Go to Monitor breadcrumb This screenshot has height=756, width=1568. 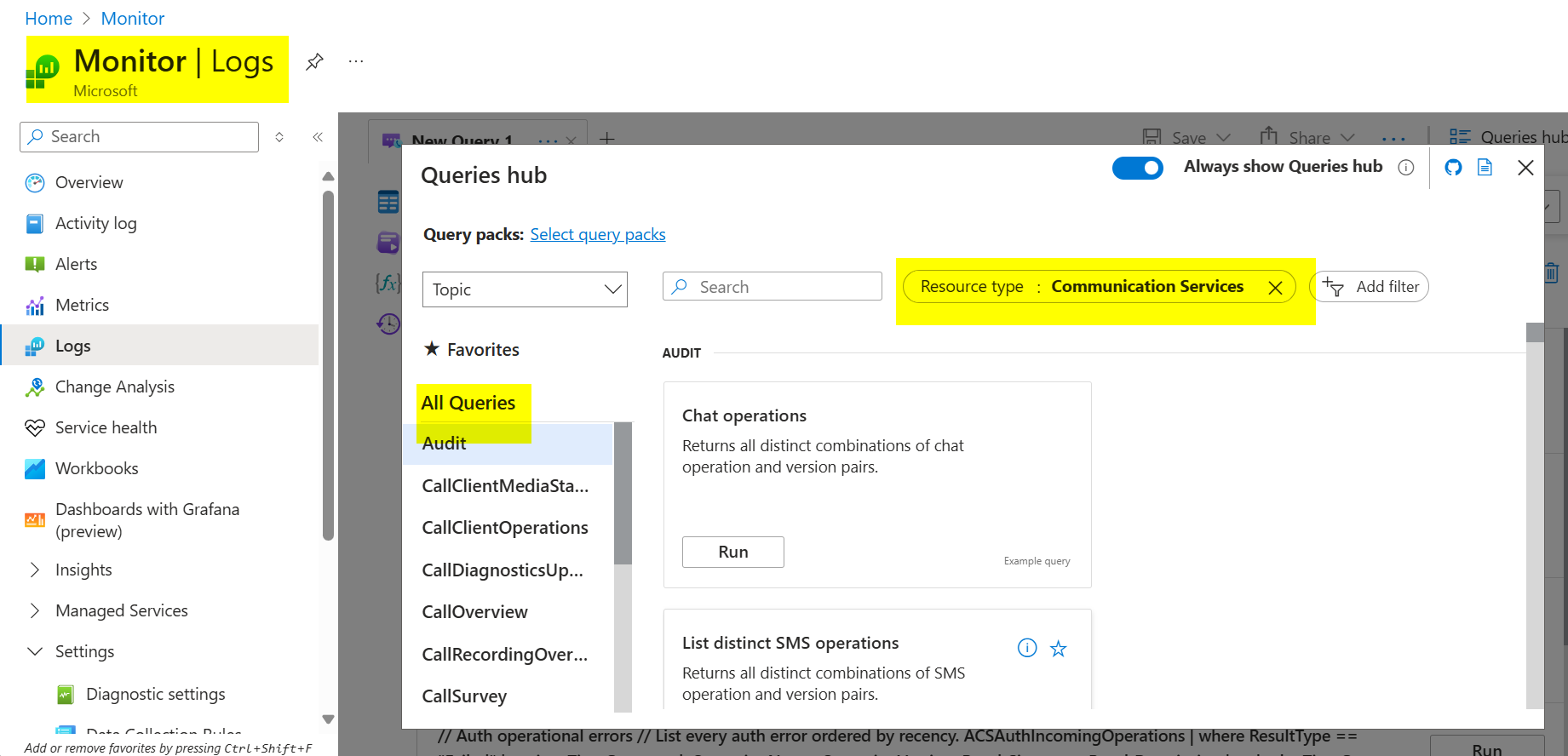133,19
